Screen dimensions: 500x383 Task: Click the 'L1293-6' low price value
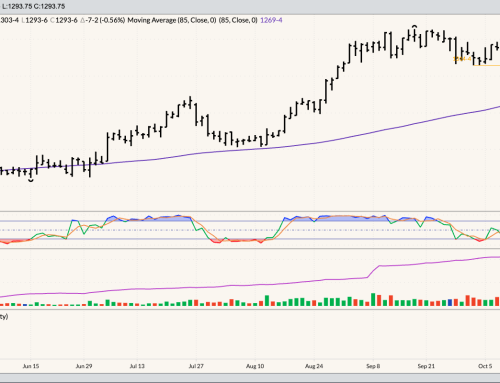point(35,20)
